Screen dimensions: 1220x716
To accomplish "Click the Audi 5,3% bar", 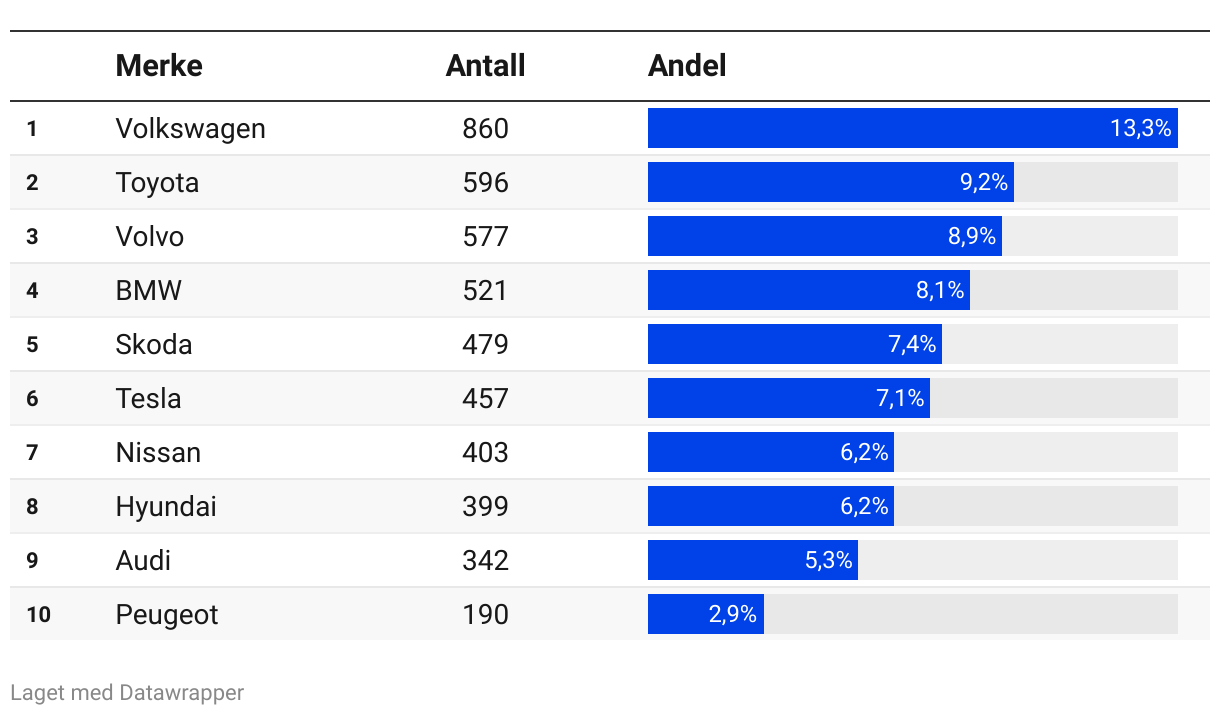I will click(x=753, y=560).
